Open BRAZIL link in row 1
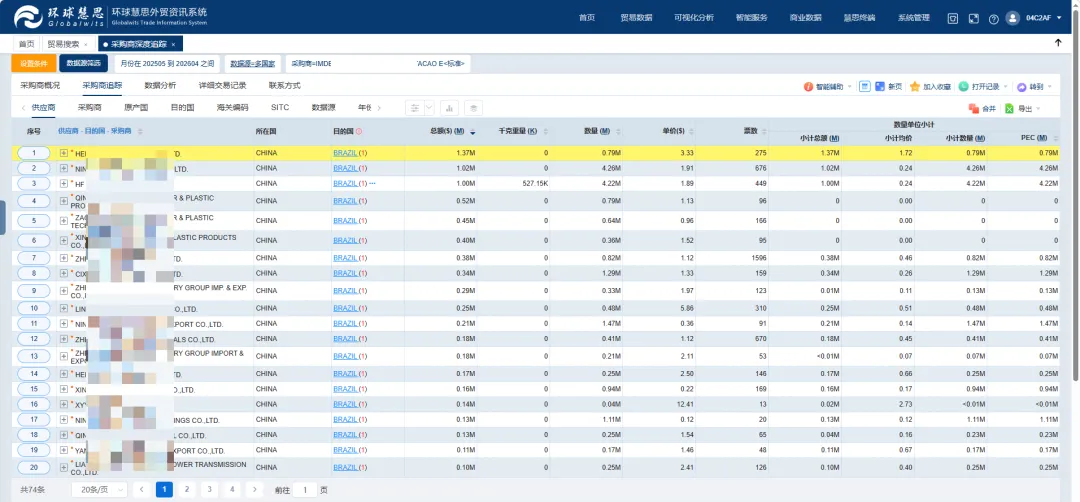The image size is (1080, 502). pyautogui.click(x=345, y=153)
